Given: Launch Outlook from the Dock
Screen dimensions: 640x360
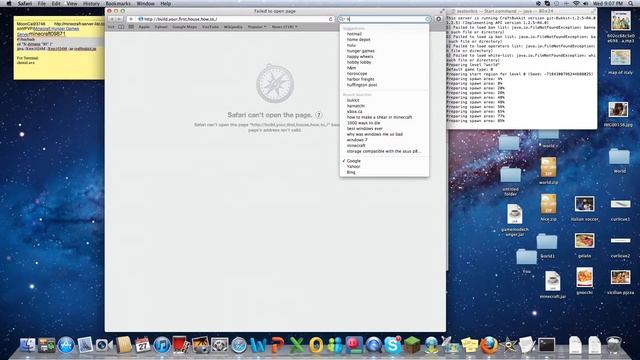Looking at the screenshot, I should (x=316, y=345).
